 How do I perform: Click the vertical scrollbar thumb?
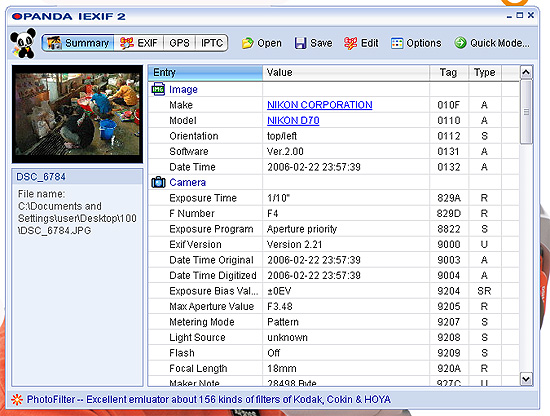[526, 112]
